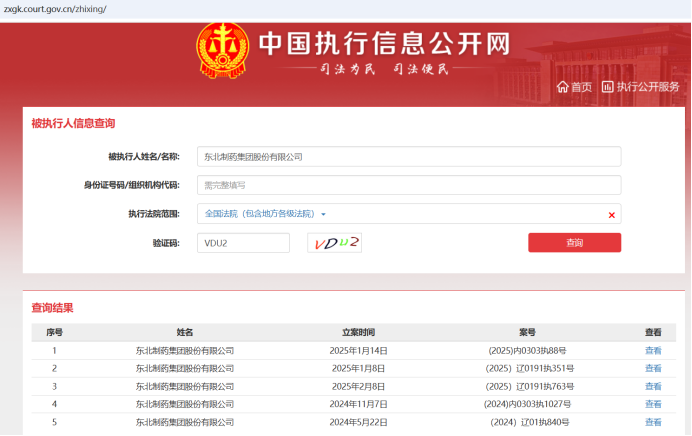Viewport: 692px width, 436px height.
Task: Click the home icon beside 首页
Action: [x=562, y=87]
